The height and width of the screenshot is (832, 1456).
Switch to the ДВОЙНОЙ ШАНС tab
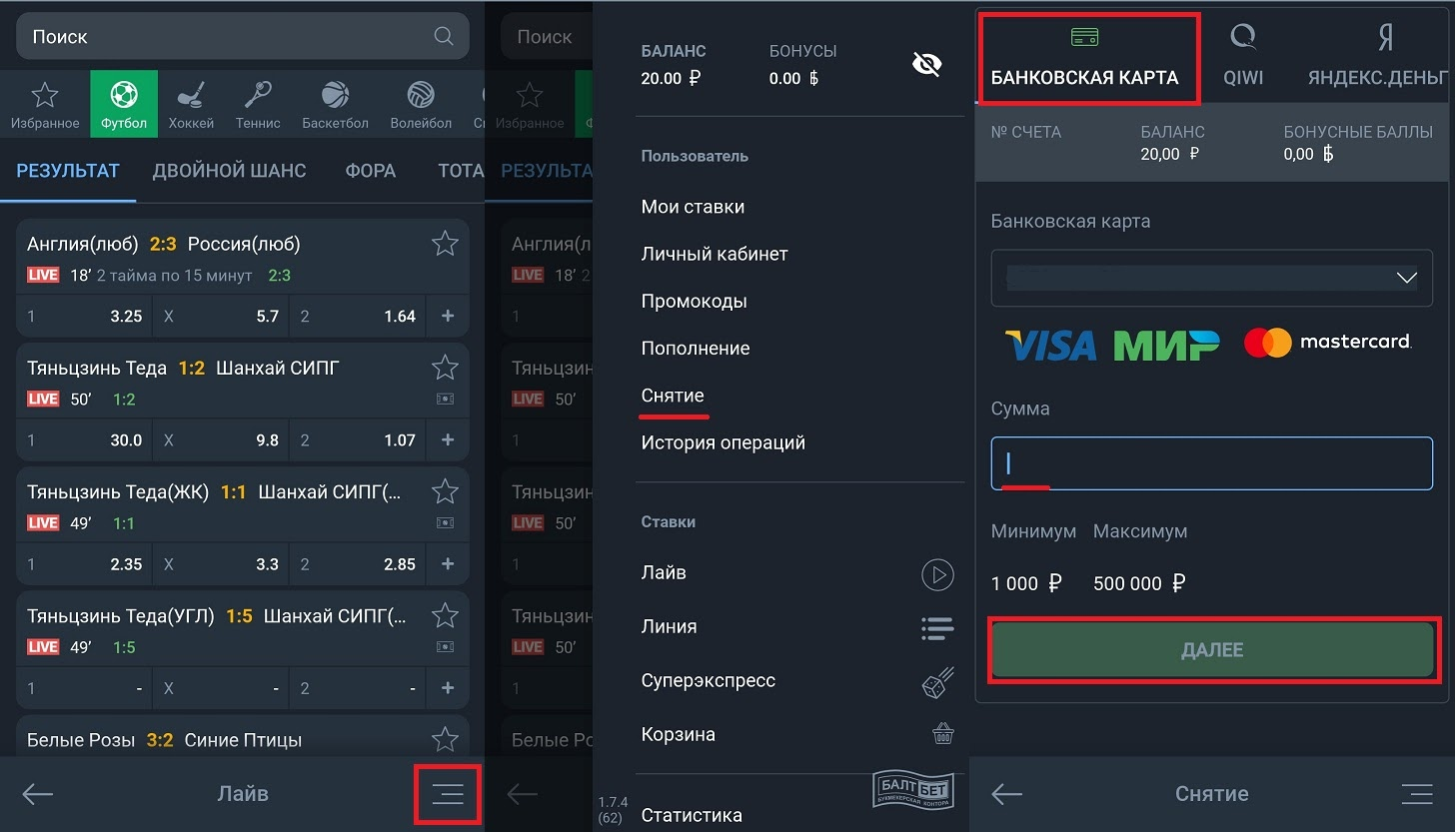click(229, 171)
